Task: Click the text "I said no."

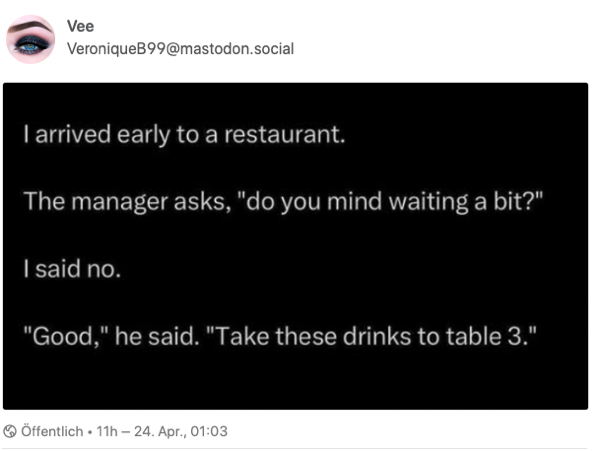Action: pyautogui.click(x=70, y=268)
